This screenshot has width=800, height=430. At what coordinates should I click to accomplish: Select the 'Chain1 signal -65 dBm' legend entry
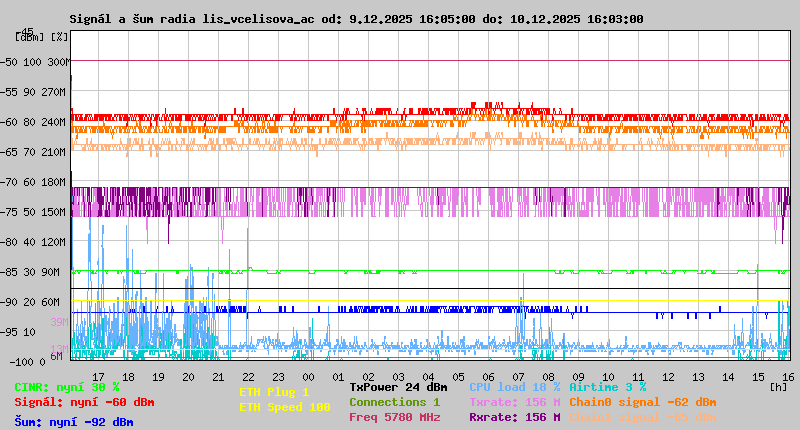[x=643, y=417]
